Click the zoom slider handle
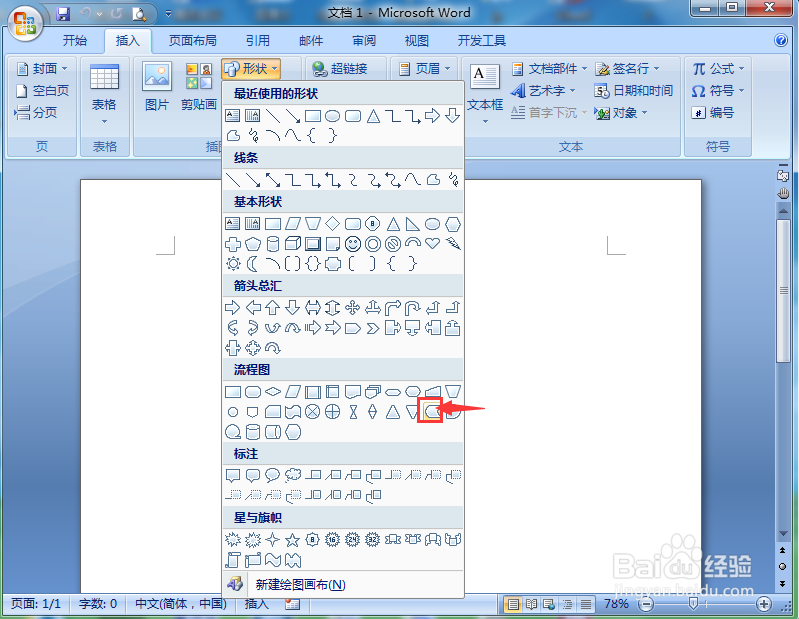Image resolution: width=799 pixels, height=619 pixels. click(x=693, y=604)
